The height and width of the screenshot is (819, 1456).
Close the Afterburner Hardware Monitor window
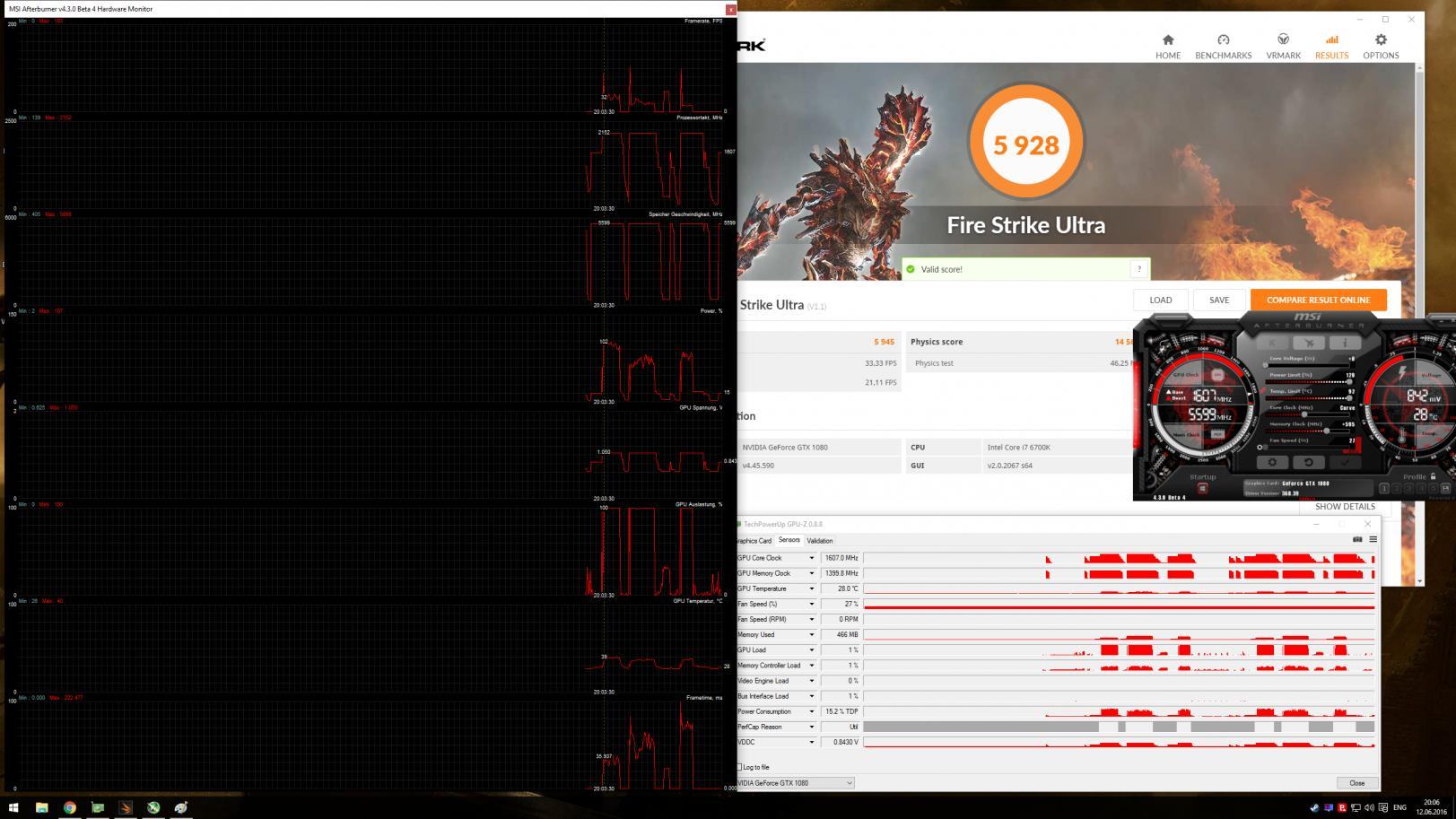730,9
